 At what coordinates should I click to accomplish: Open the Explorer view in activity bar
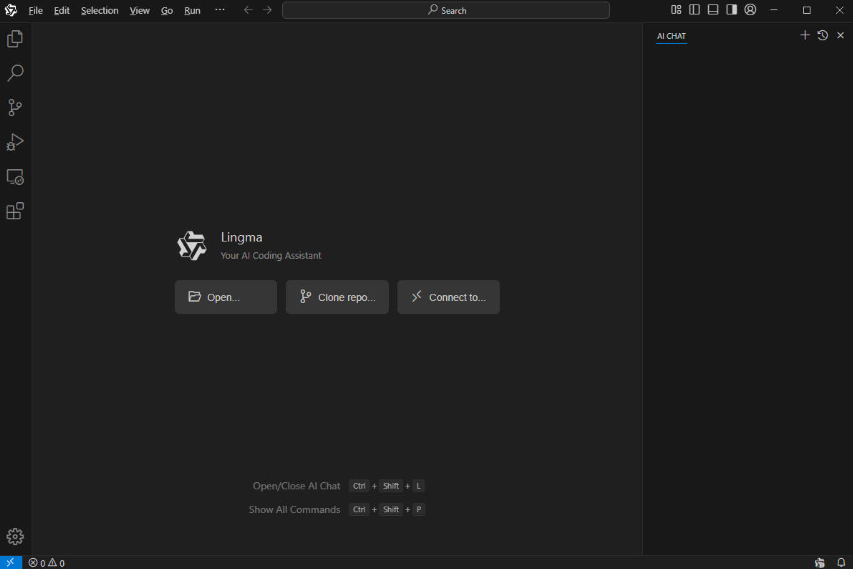click(15, 39)
